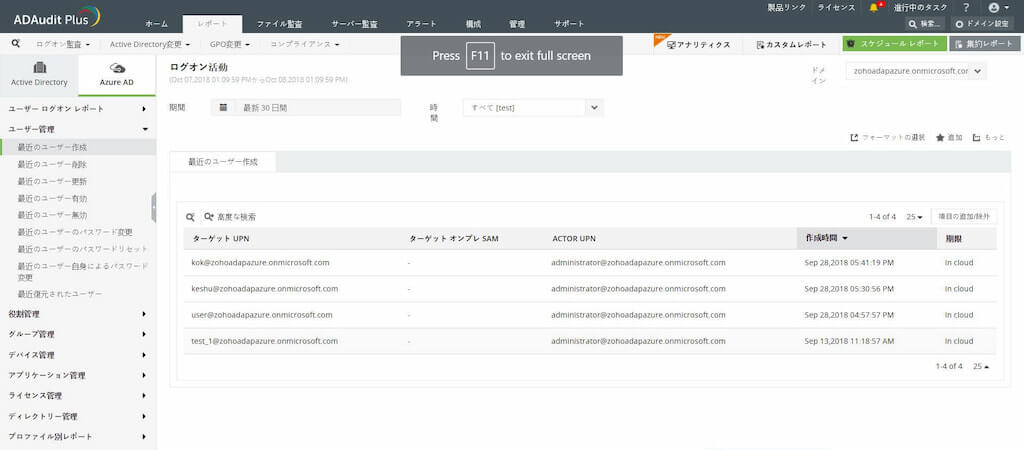Open the help question mark icon
The width and height of the screenshot is (1024, 450).
(966, 7)
